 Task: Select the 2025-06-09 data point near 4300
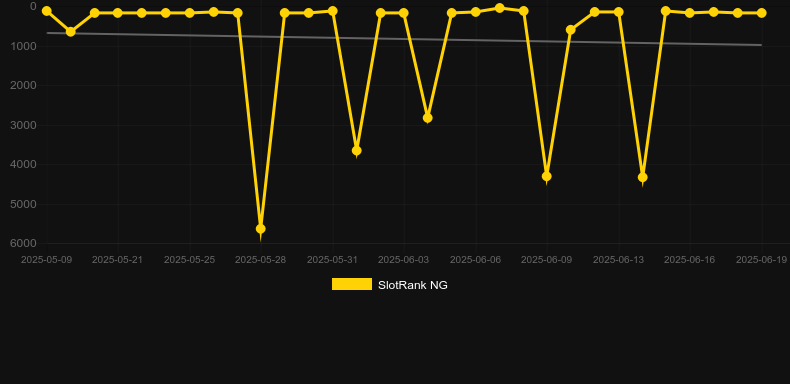[546, 176]
